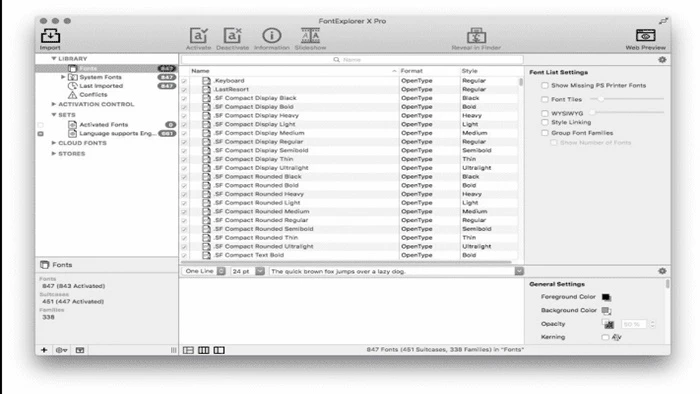Expand the CLOUD FONTS section

coord(54,143)
